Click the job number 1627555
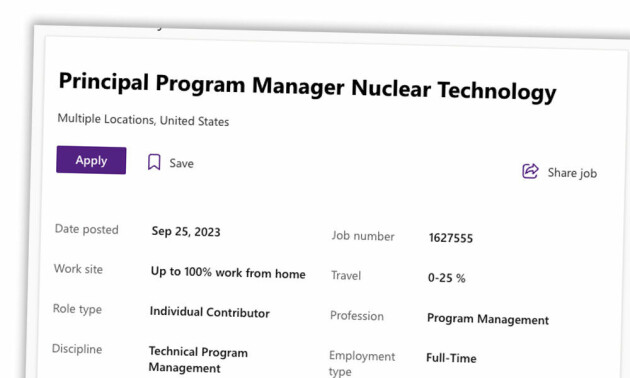 [451, 238]
